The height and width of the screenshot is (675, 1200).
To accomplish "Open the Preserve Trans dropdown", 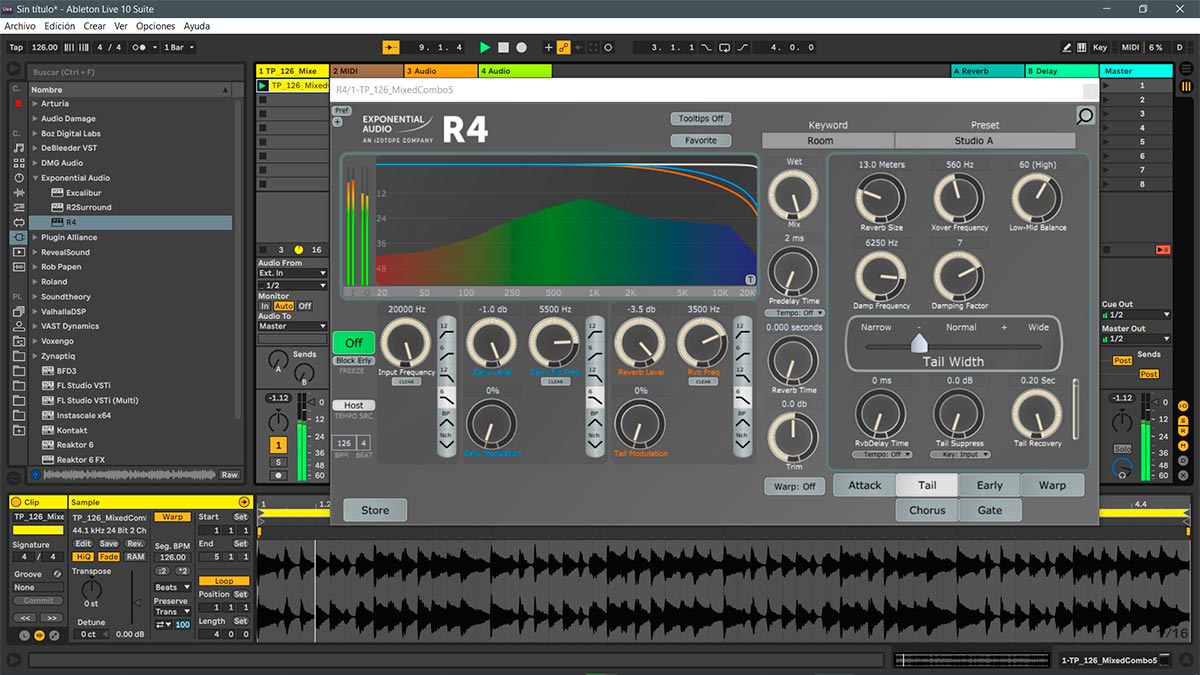I will tap(171, 612).
